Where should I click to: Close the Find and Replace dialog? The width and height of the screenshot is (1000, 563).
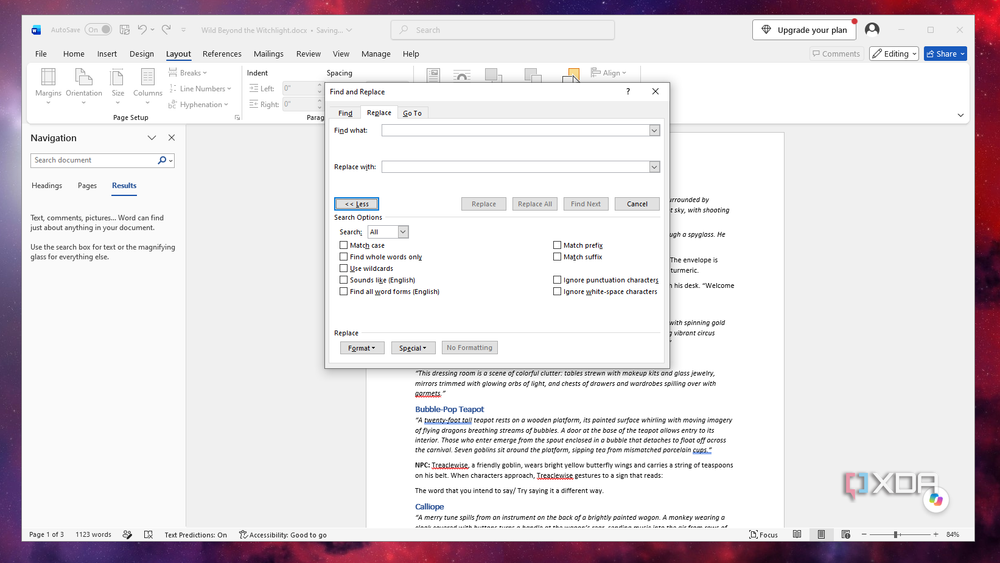655,91
